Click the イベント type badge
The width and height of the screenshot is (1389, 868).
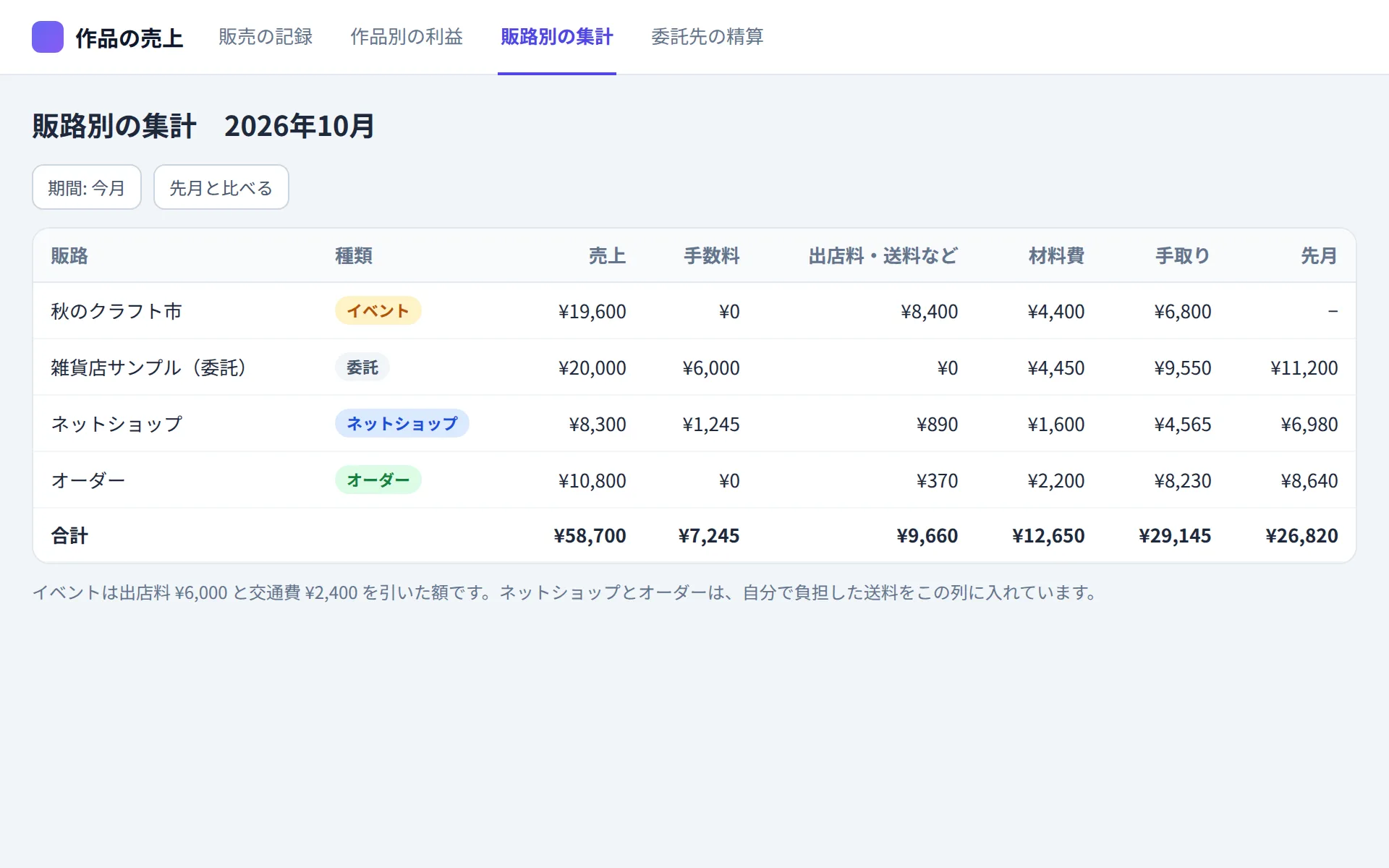(x=378, y=311)
